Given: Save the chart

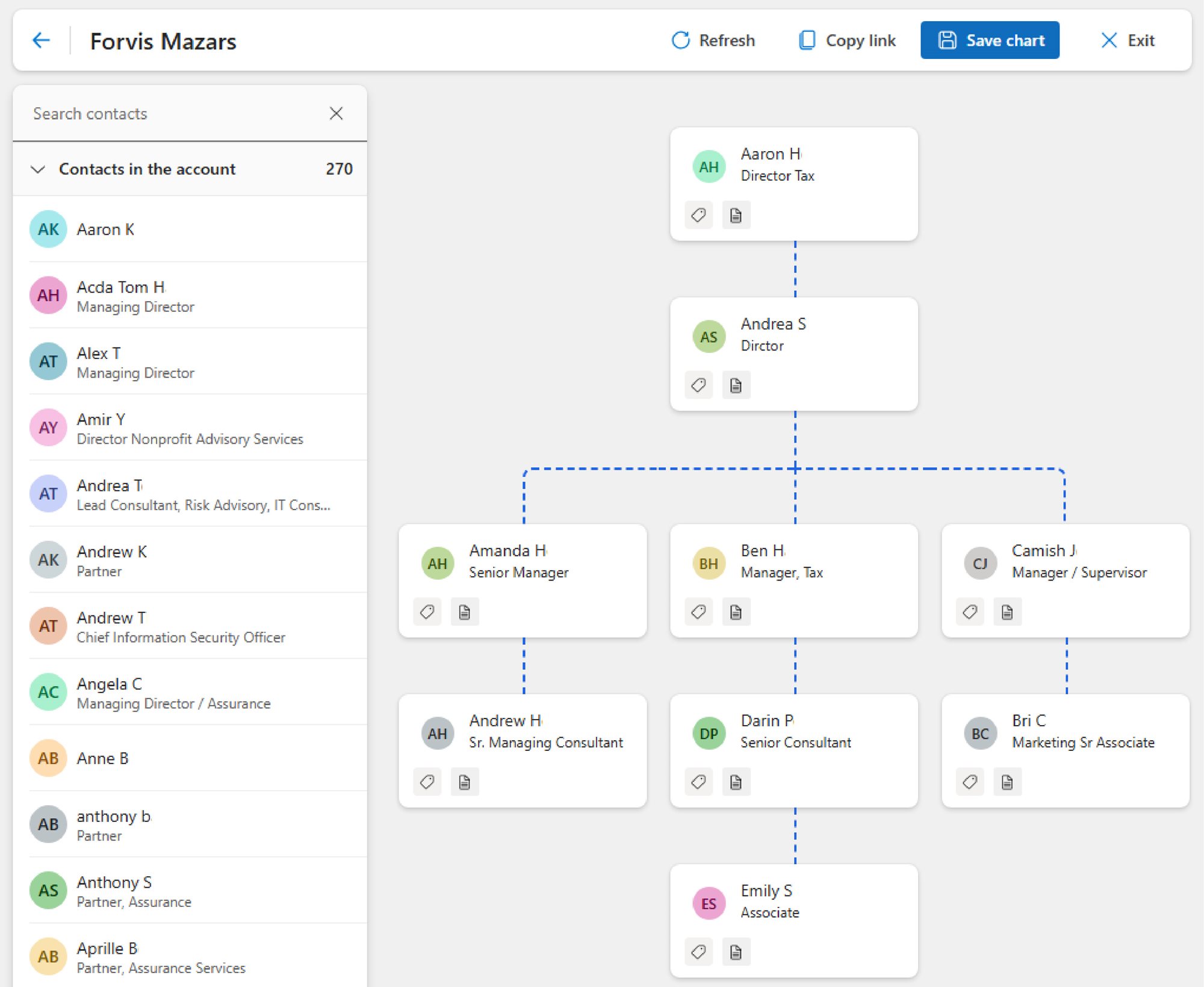Looking at the screenshot, I should (990, 40).
